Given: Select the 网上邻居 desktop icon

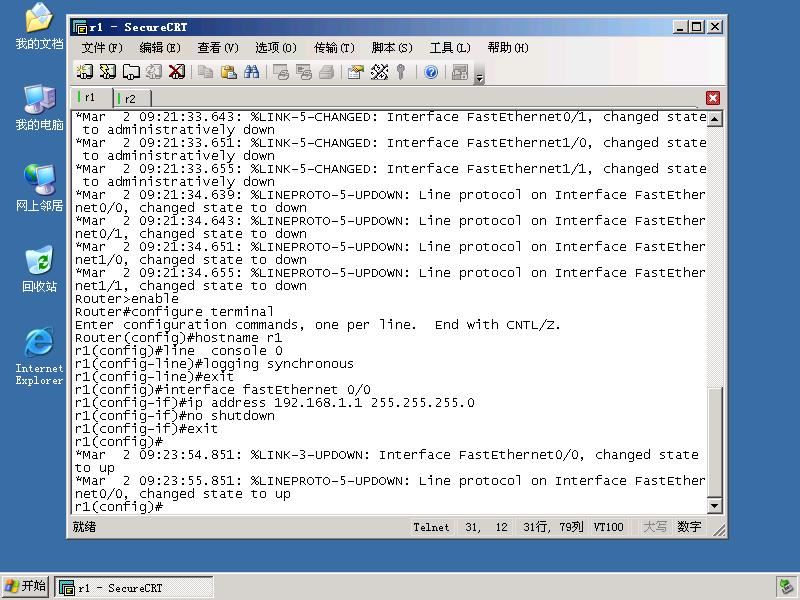Looking at the screenshot, I should tap(39, 188).
